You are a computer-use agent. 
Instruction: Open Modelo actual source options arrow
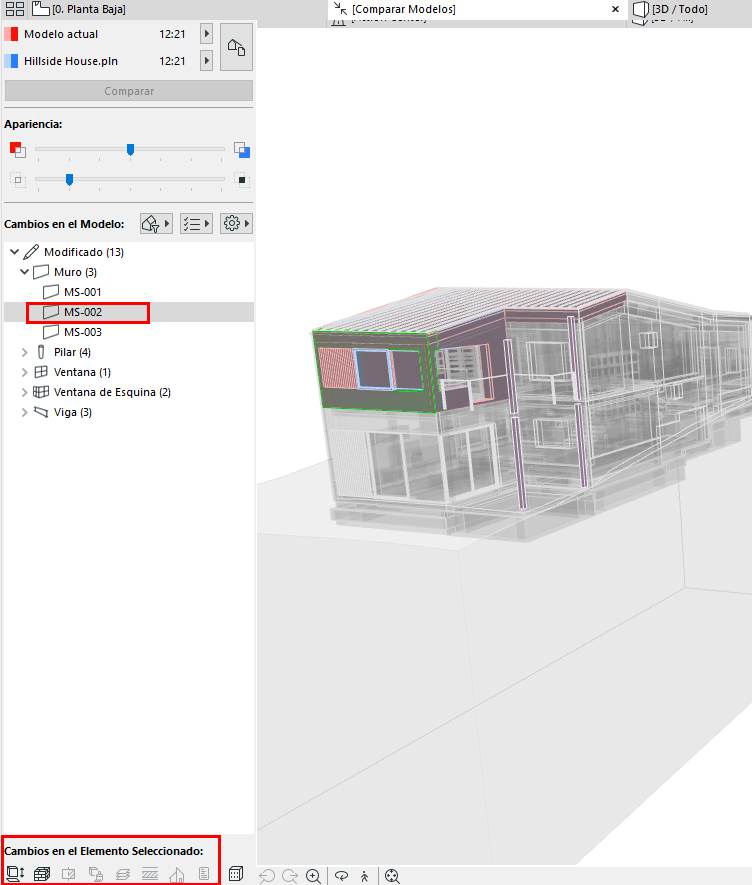(207, 34)
